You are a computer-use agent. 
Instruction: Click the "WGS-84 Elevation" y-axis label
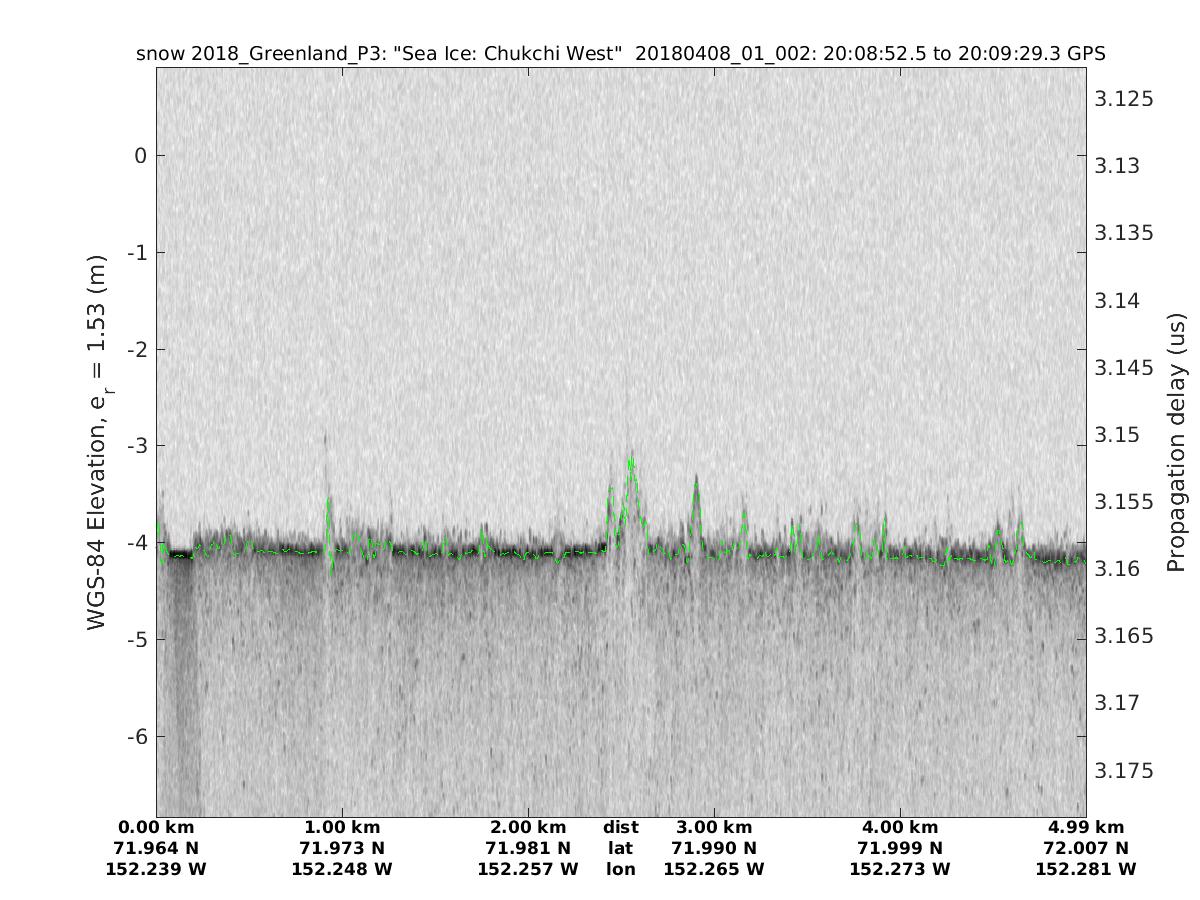click(97, 439)
